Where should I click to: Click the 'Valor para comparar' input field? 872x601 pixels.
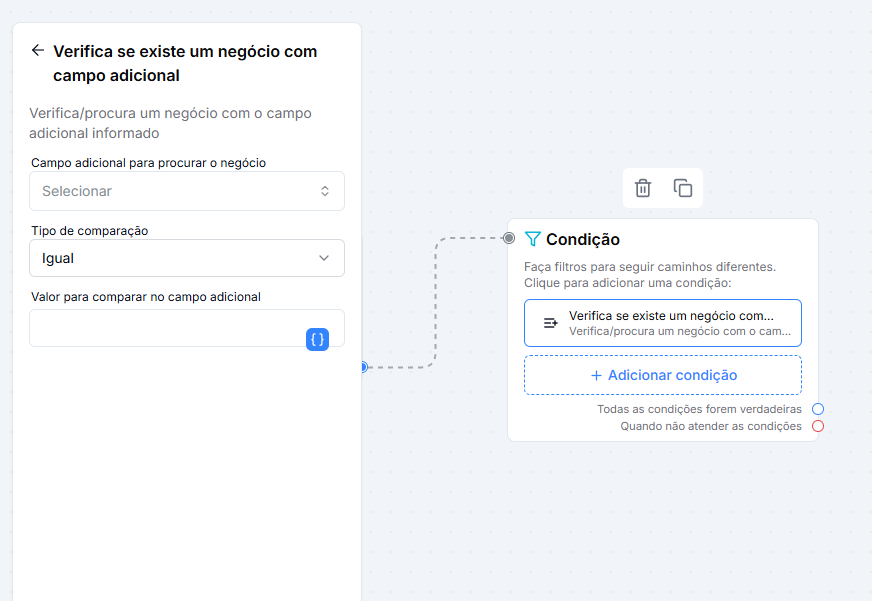[187, 328]
